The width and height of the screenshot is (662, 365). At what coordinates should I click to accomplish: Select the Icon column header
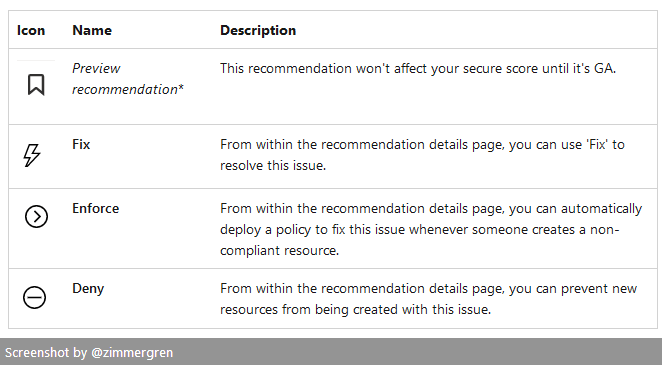tap(31, 30)
